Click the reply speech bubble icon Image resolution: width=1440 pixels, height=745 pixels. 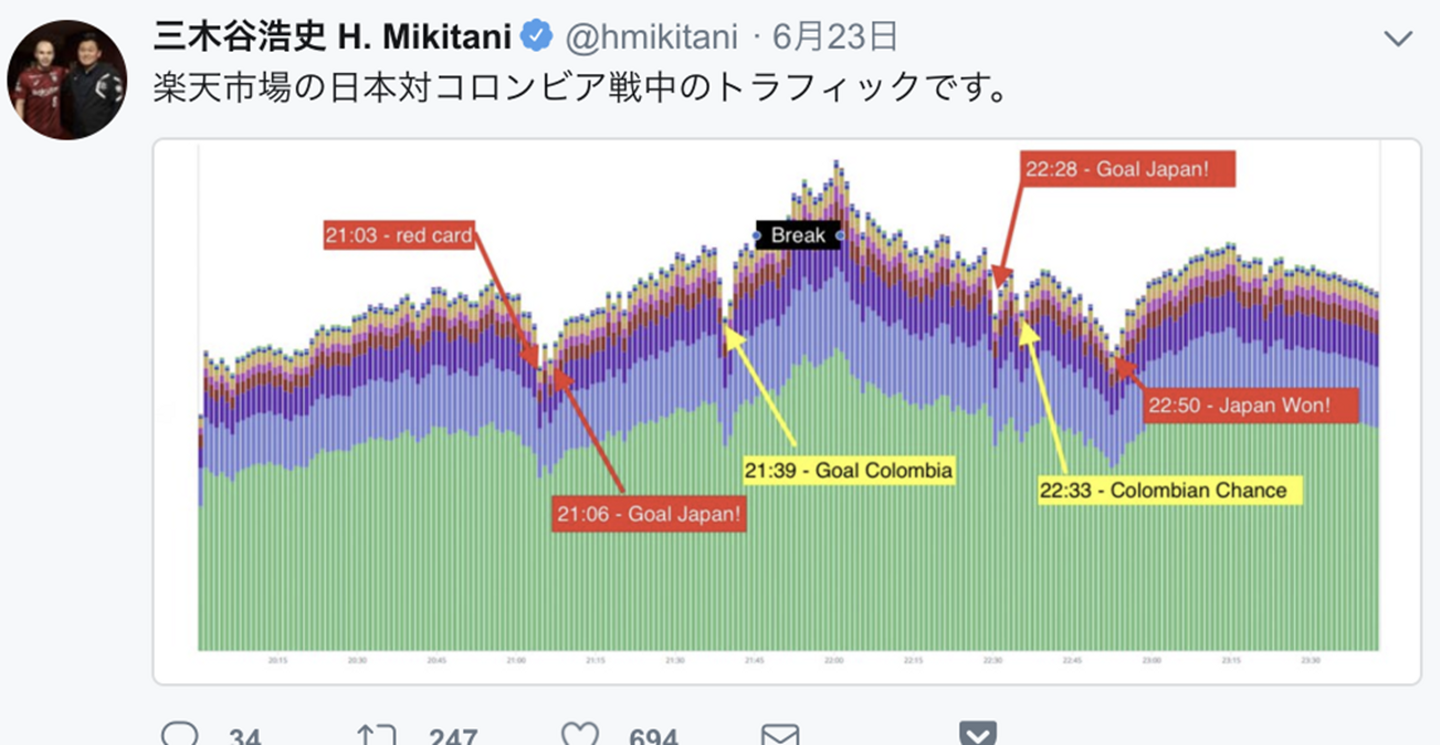(x=179, y=736)
